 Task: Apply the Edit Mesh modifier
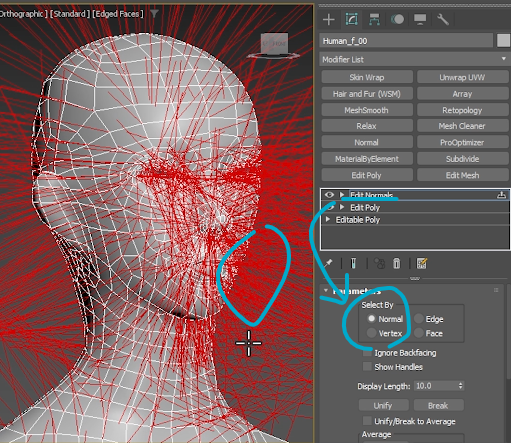(x=463, y=175)
